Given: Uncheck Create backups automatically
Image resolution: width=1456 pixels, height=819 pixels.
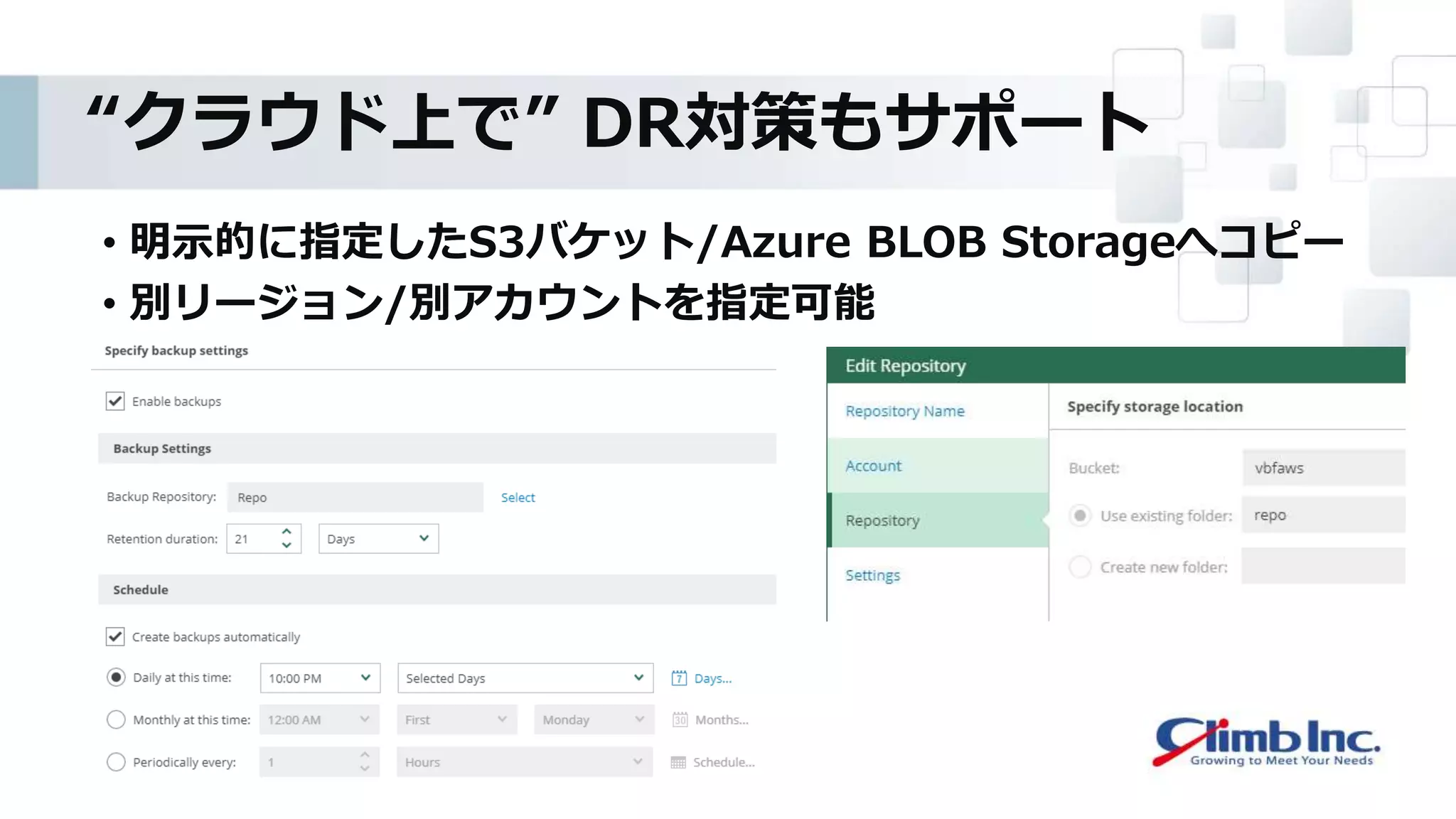Looking at the screenshot, I should coord(115,636).
